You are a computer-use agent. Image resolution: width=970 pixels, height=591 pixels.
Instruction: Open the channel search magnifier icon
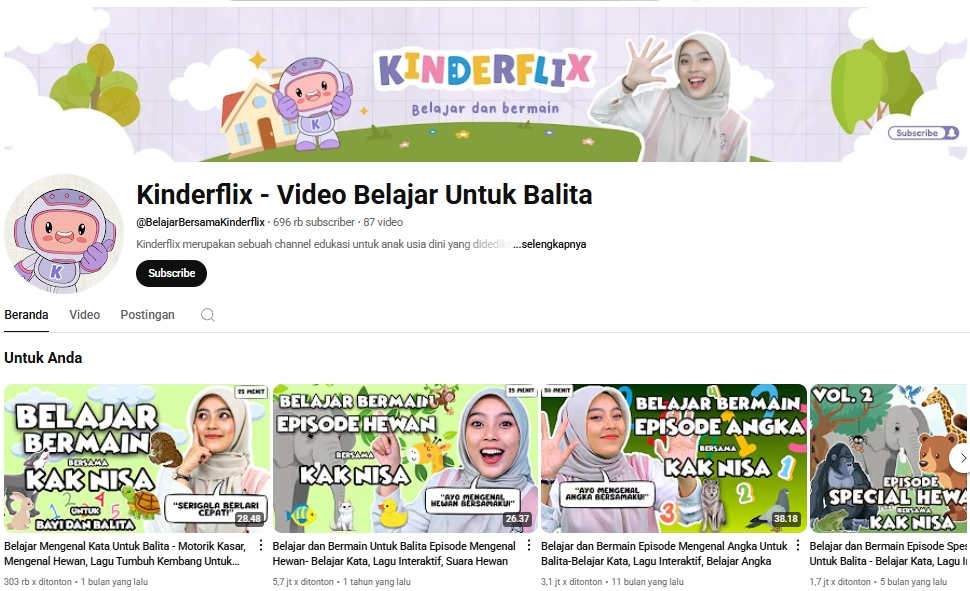[208, 315]
